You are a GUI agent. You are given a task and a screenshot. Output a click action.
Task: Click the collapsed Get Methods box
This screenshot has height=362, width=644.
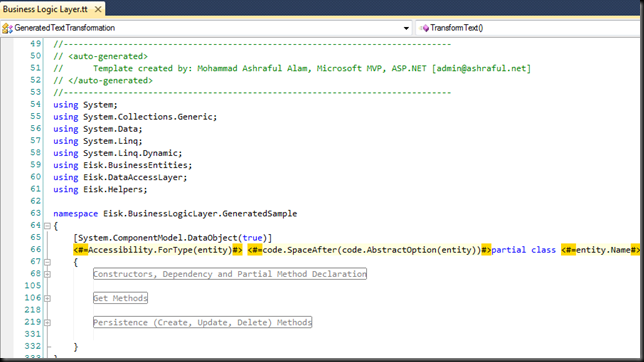(x=120, y=298)
